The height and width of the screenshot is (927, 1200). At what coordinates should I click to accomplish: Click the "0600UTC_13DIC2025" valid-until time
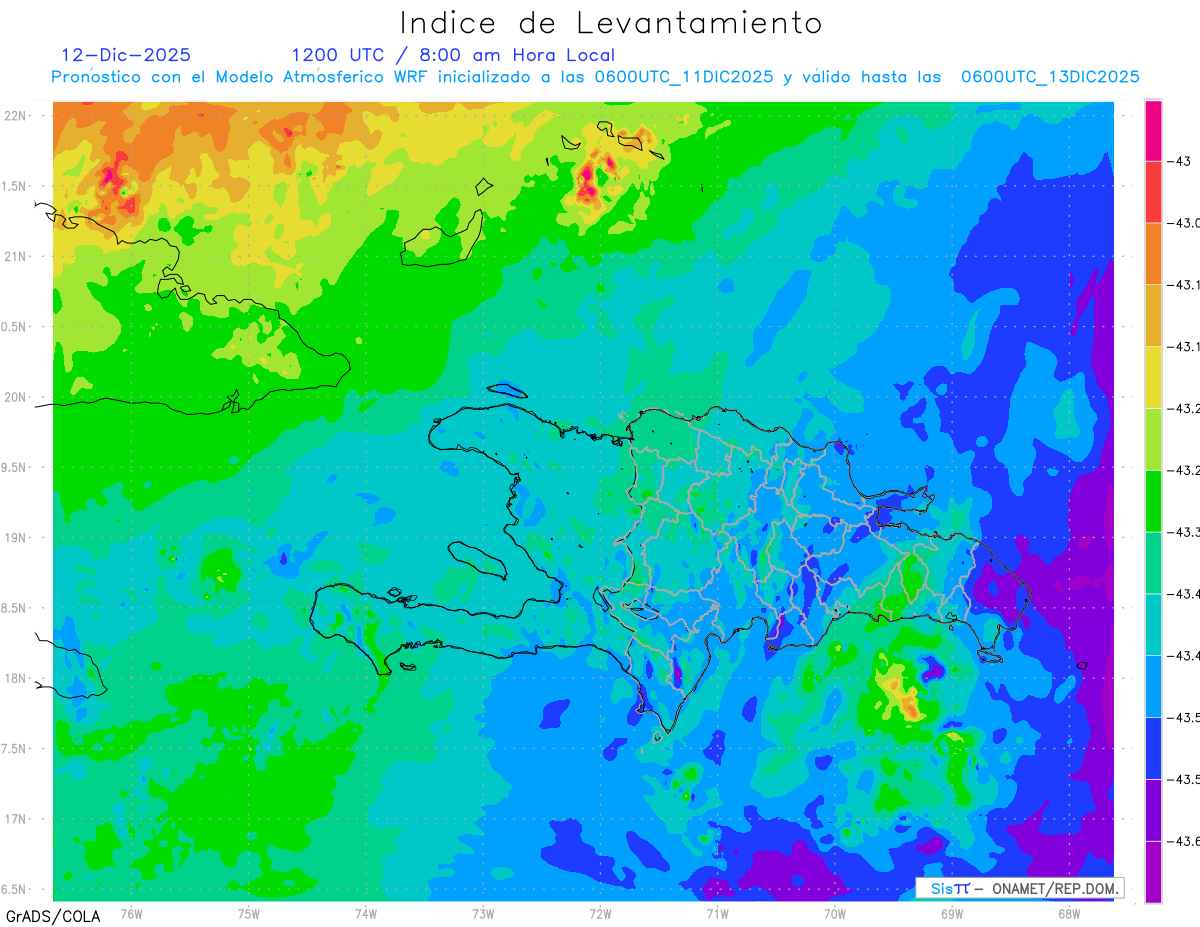click(1050, 77)
